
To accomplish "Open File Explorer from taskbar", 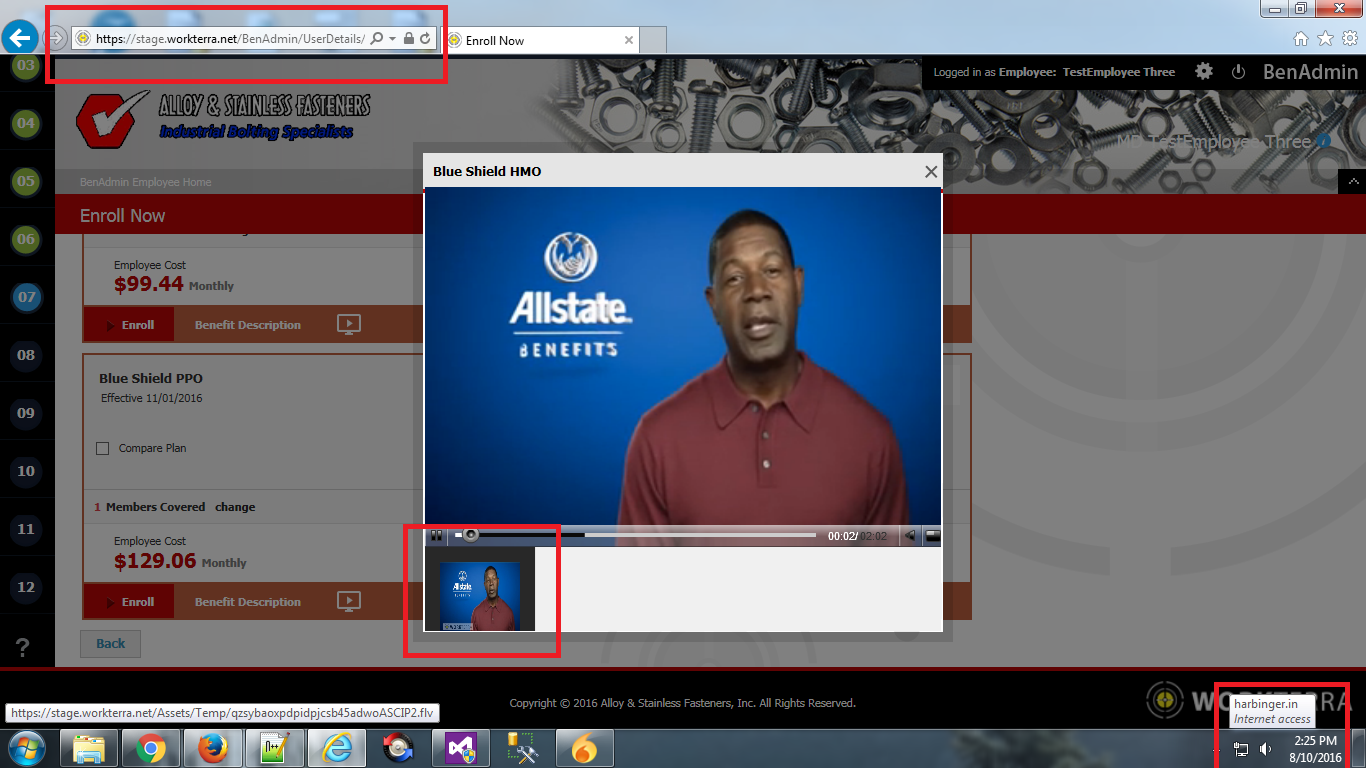I will tap(89, 748).
